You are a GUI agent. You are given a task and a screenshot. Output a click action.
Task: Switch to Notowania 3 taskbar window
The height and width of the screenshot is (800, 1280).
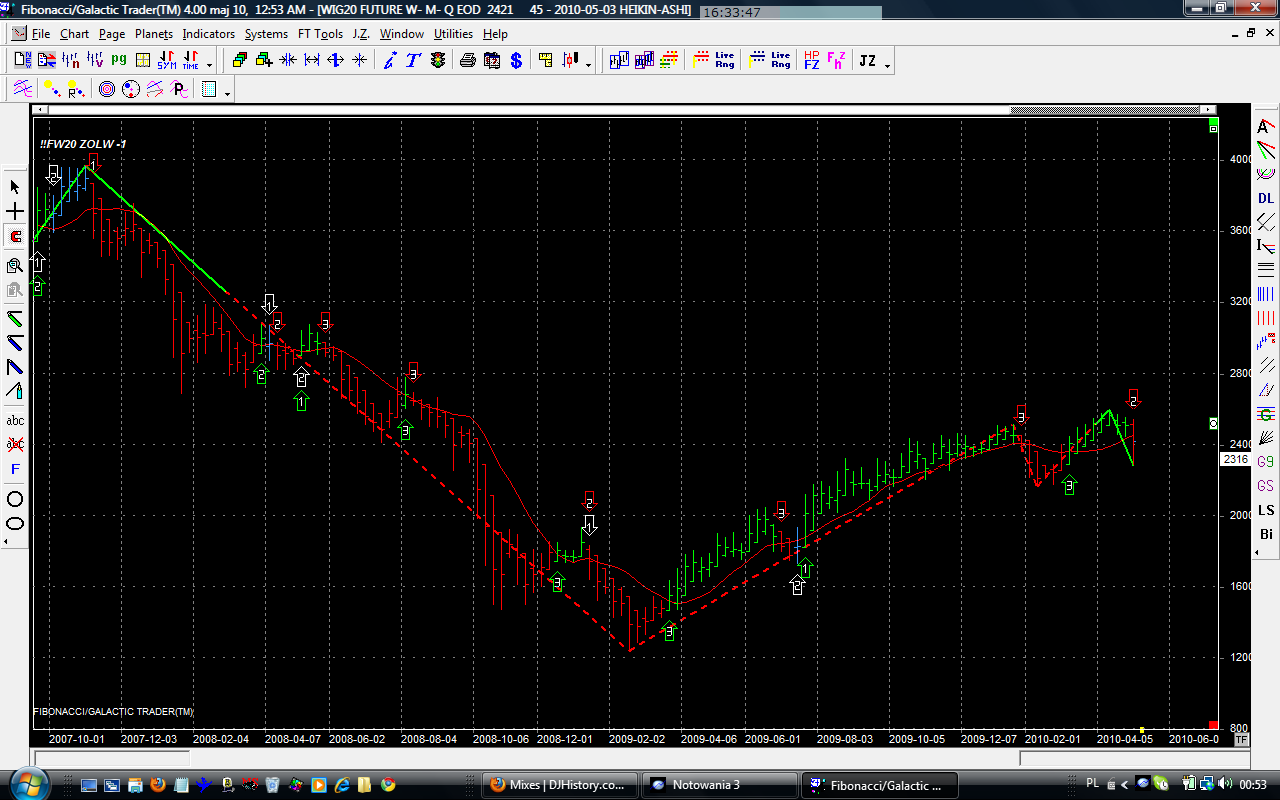click(x=719, y=784)
